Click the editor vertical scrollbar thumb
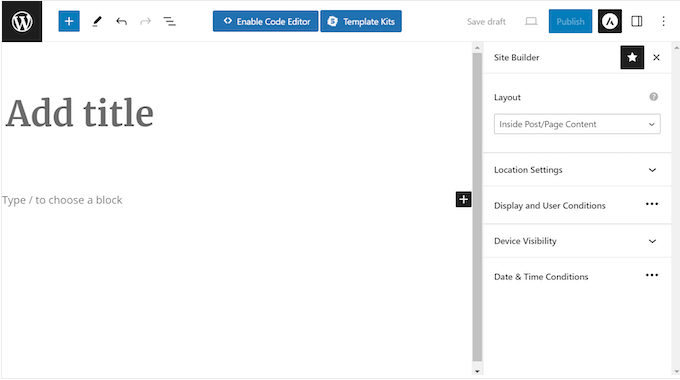Screen dimensions: 680x380 click(x=477, y=206)
